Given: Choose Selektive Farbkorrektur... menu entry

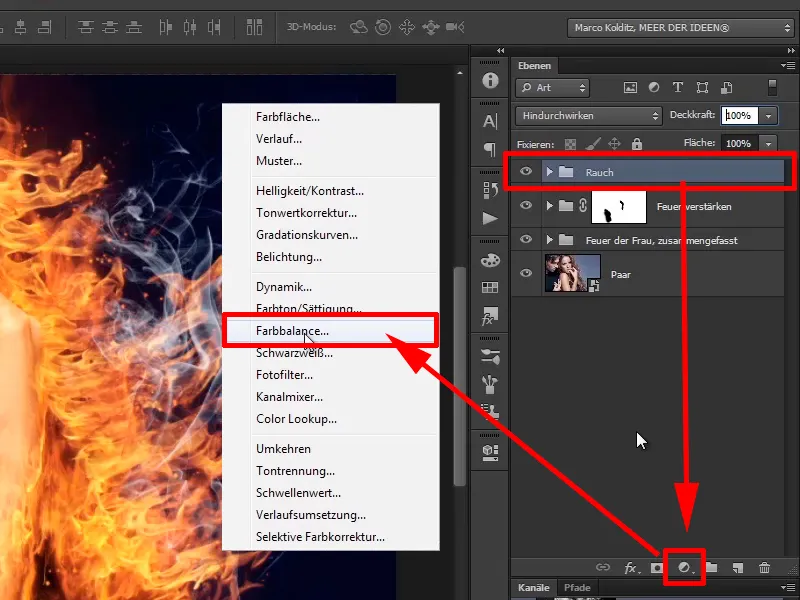Looking at the screenshot, I should tap(331, 537).
